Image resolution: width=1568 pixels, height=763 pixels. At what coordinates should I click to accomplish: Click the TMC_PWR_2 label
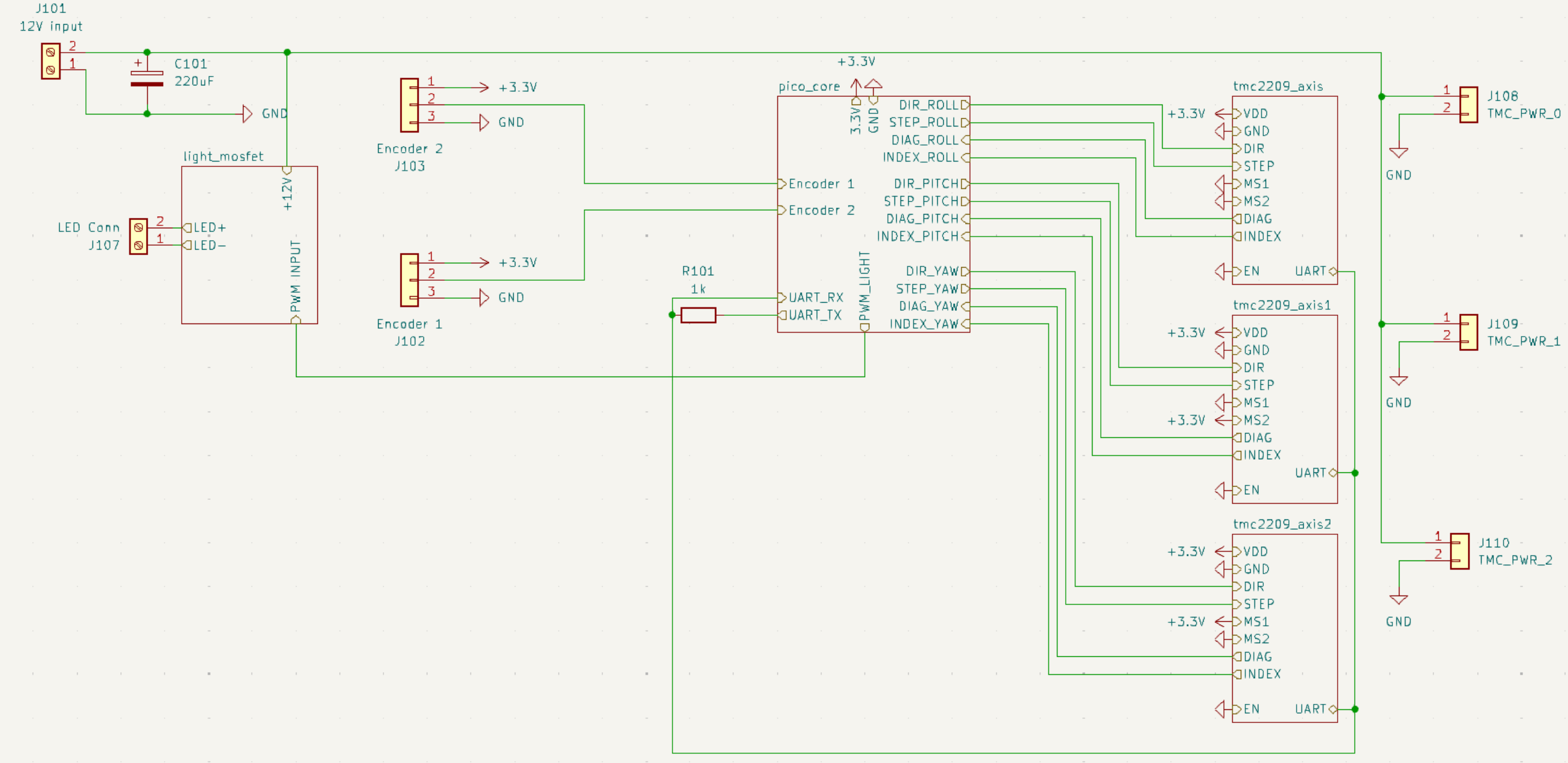pos(1515,560)
